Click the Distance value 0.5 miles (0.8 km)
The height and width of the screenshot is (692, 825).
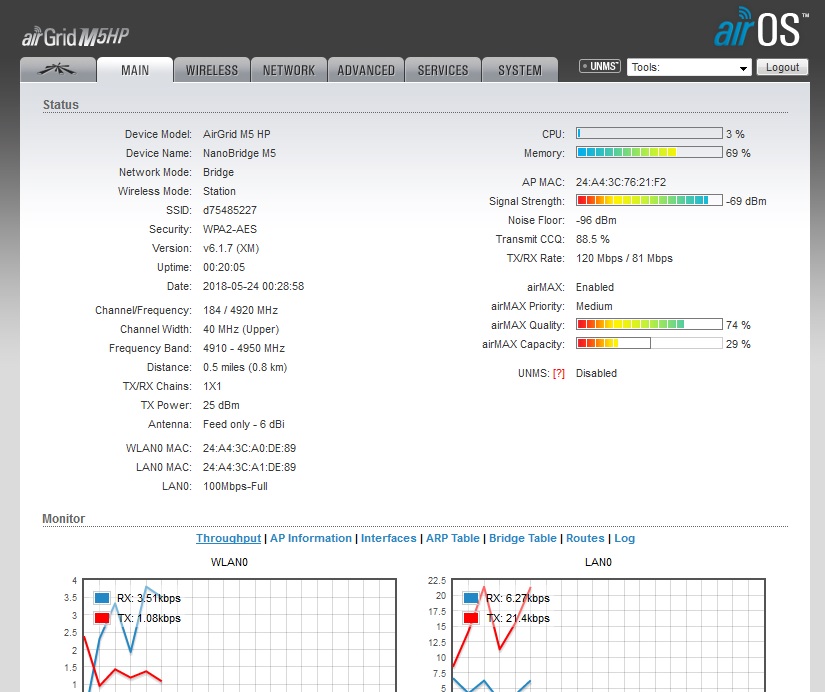(x=245, y=367)
